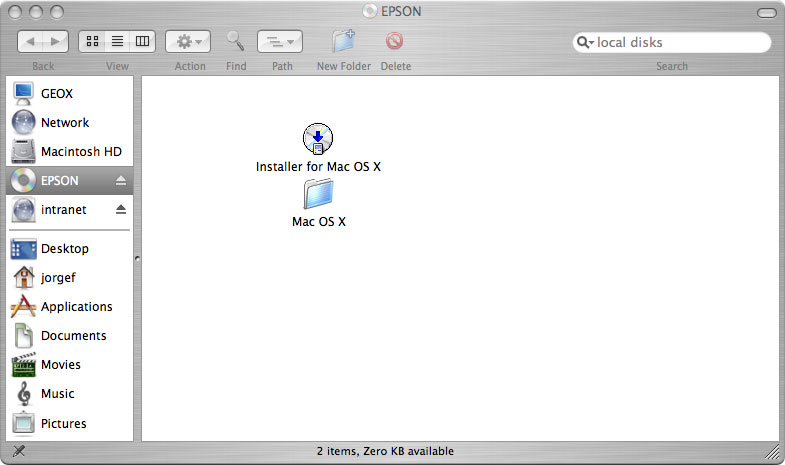Open Movies clapperboard icon
This screenshot has width=785, height=465.
tap(24, 365)
